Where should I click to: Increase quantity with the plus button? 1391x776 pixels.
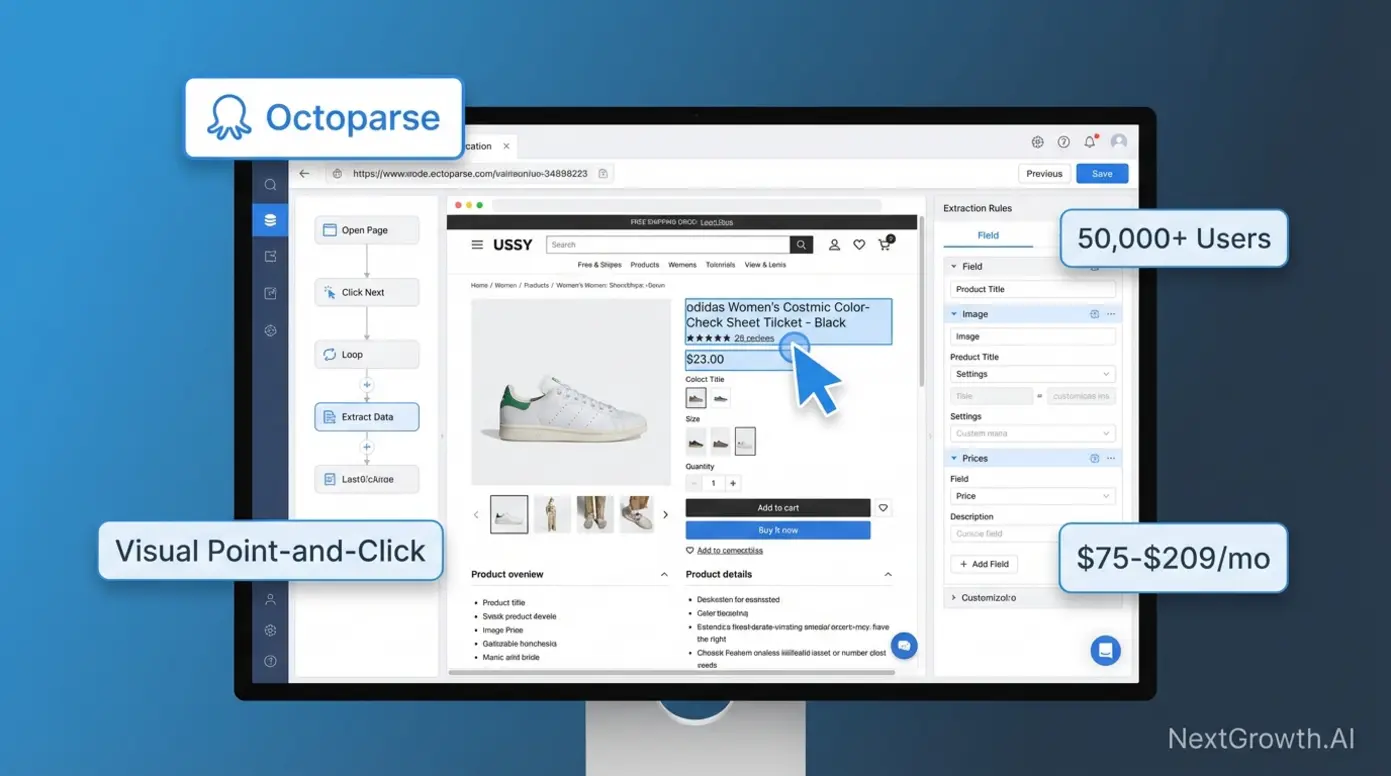(x=733, y=483)
